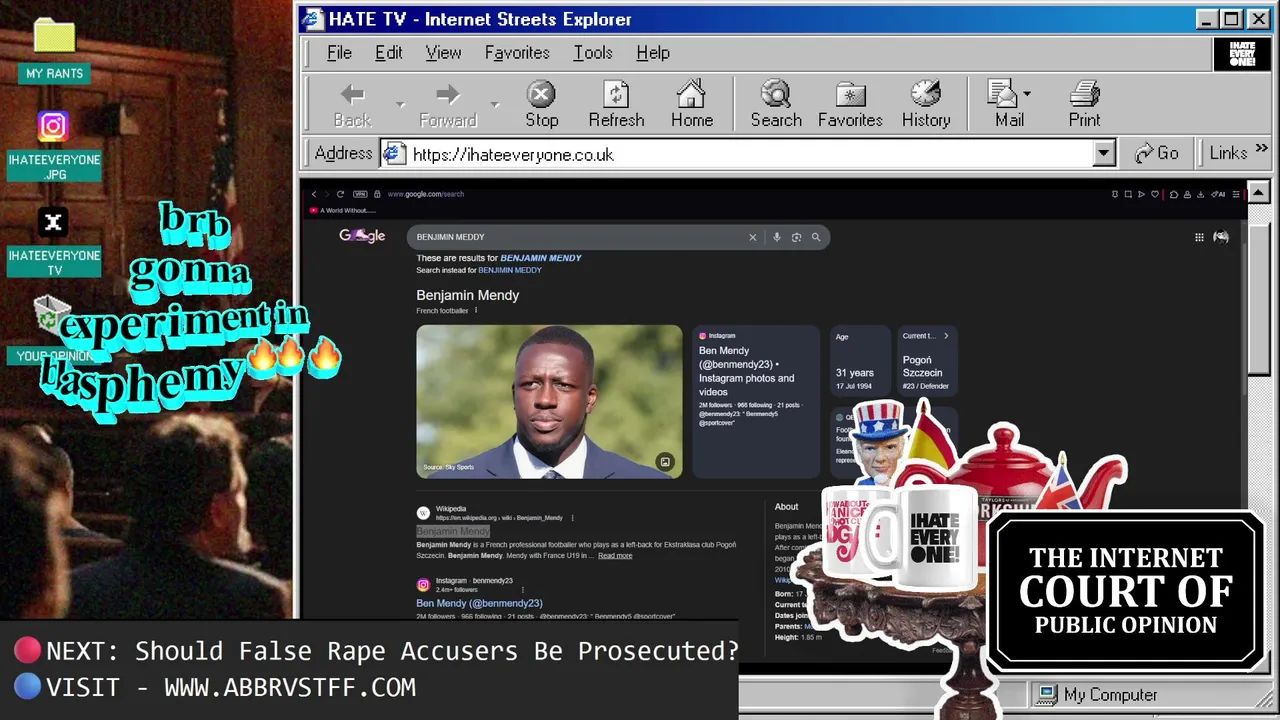Viewport: 1280px width, 720px height.
Task: Open the Instagram Ben Mendy knowledge card
Action: [756, 401]
